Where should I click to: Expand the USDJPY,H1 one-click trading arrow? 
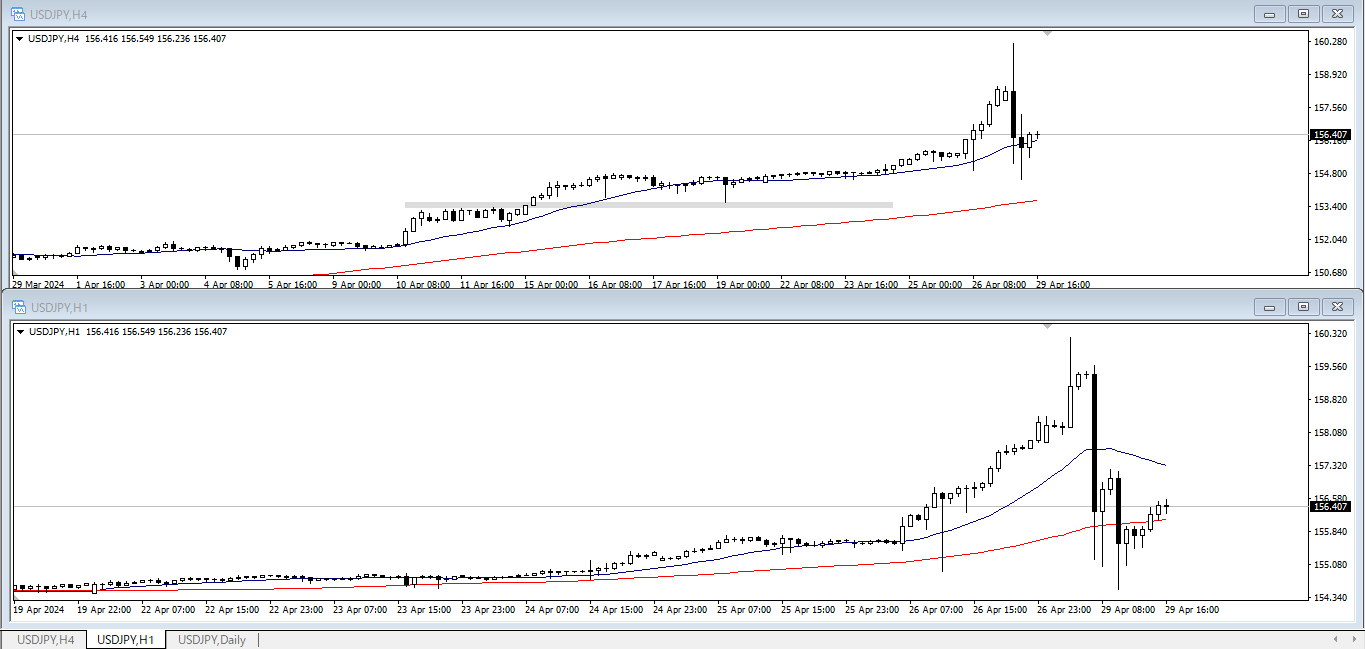click(x=19, y=332)
